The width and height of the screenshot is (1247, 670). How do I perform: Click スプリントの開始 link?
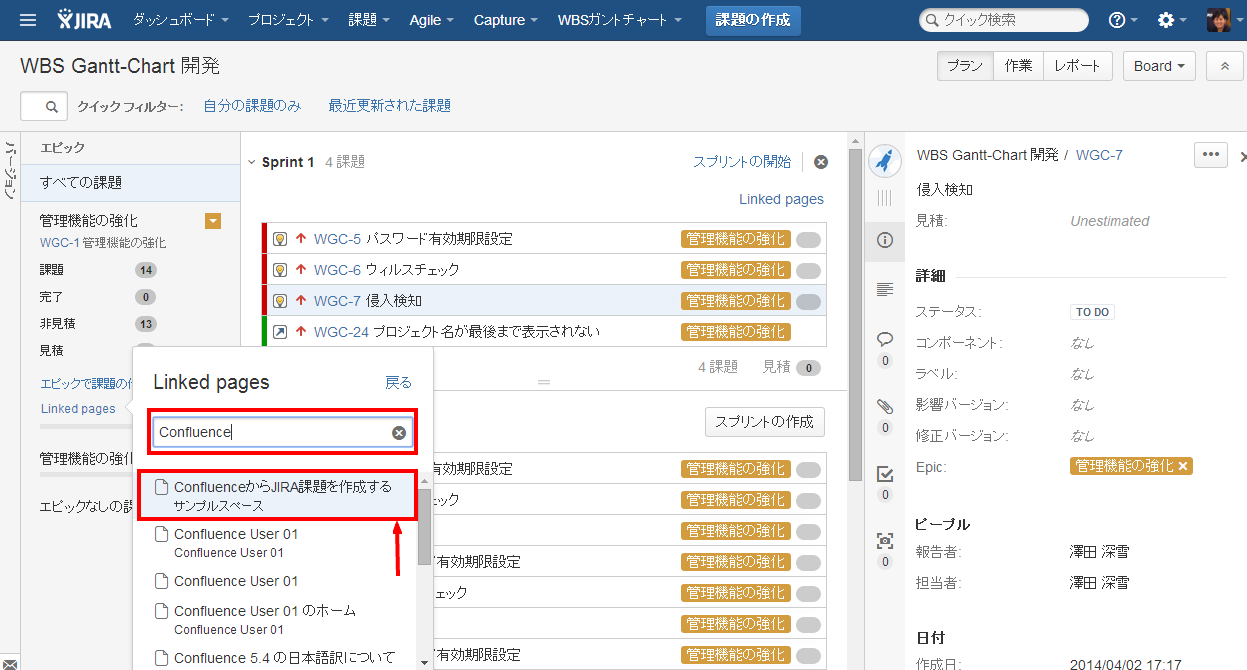point(742,162)
